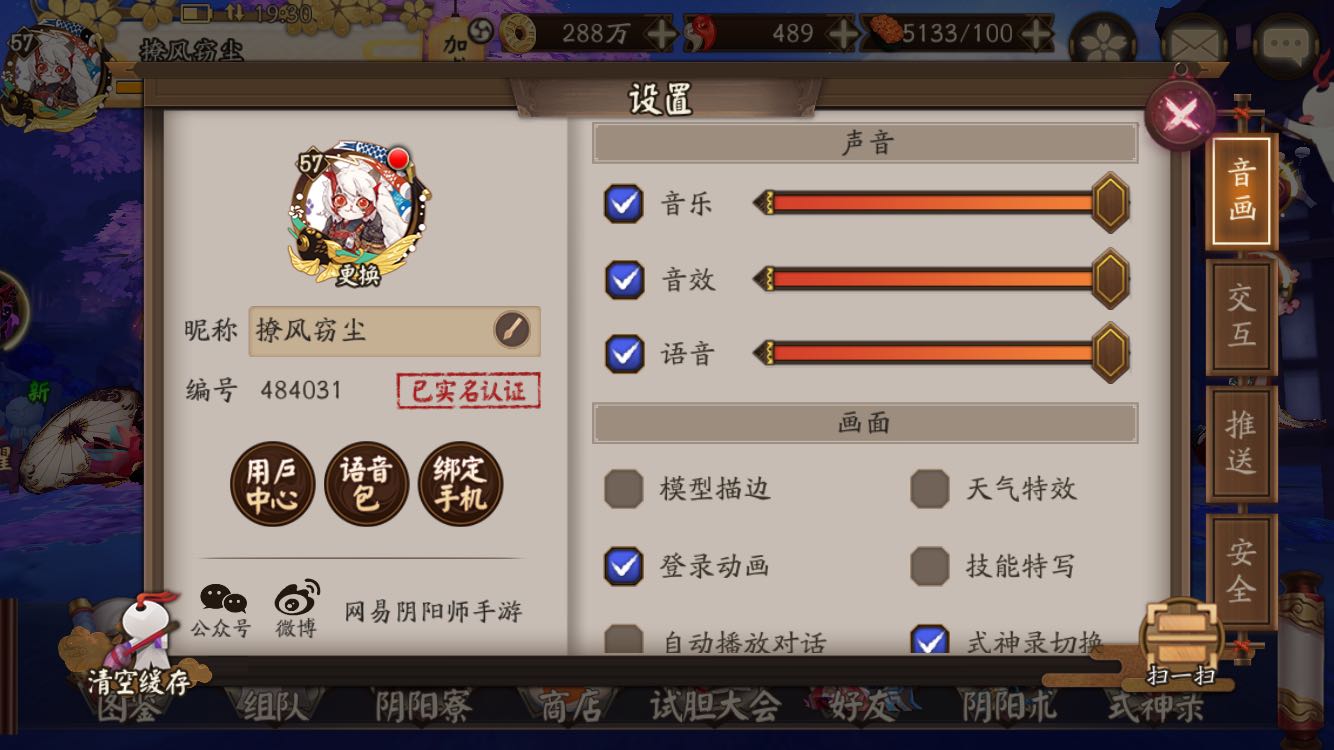This screenshot has width=1334, height=750.
Task: Tap the 绑定手机 bind phone button
Action: 460,485
